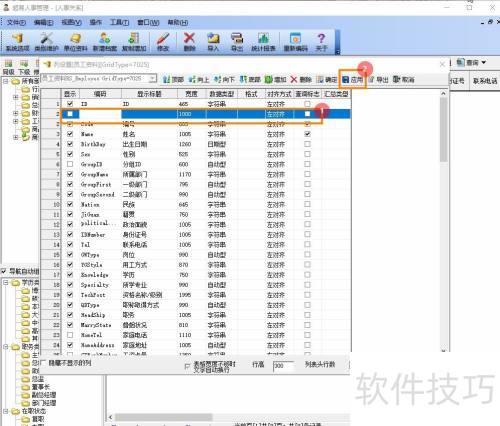
Task: Open the 导入 import icon
Action: pyautogui.click(x=213, y=42)
